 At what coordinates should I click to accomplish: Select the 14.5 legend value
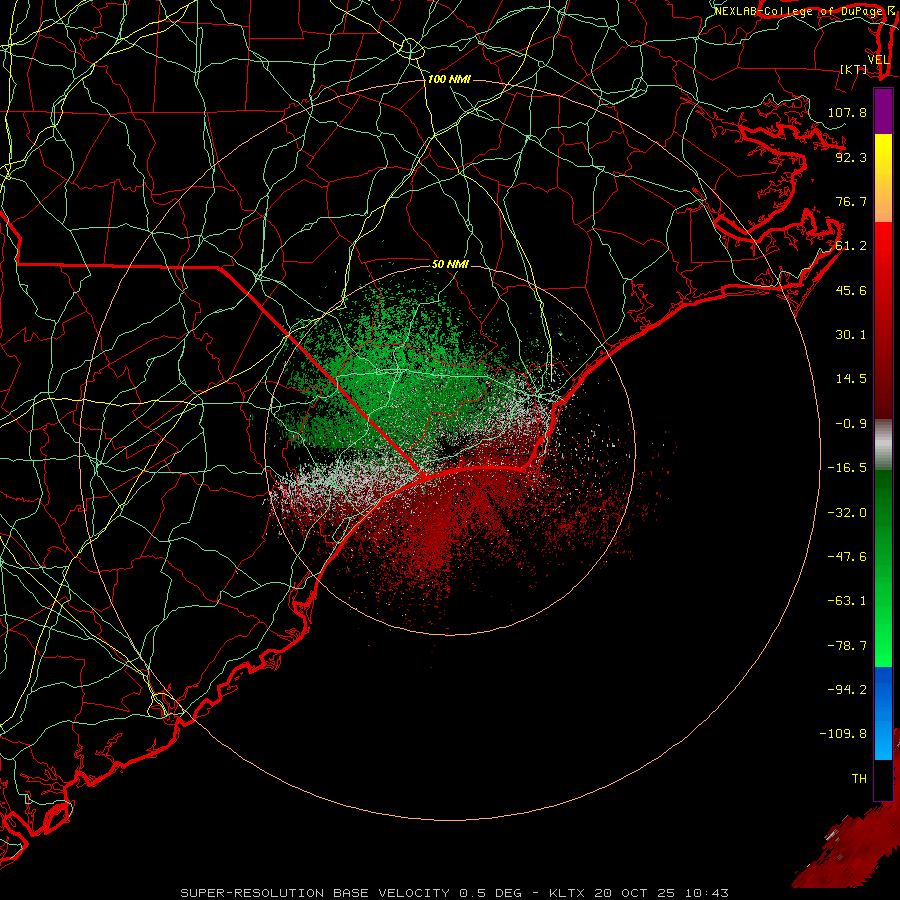click(851, 379)
